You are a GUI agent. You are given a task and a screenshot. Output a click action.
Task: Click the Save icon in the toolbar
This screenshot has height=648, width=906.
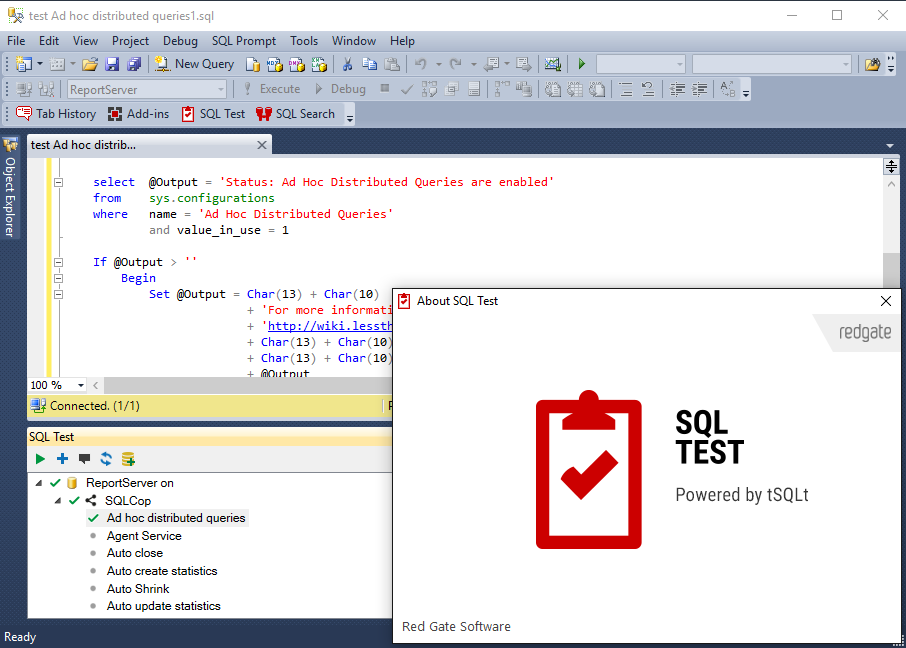[112, 64]
